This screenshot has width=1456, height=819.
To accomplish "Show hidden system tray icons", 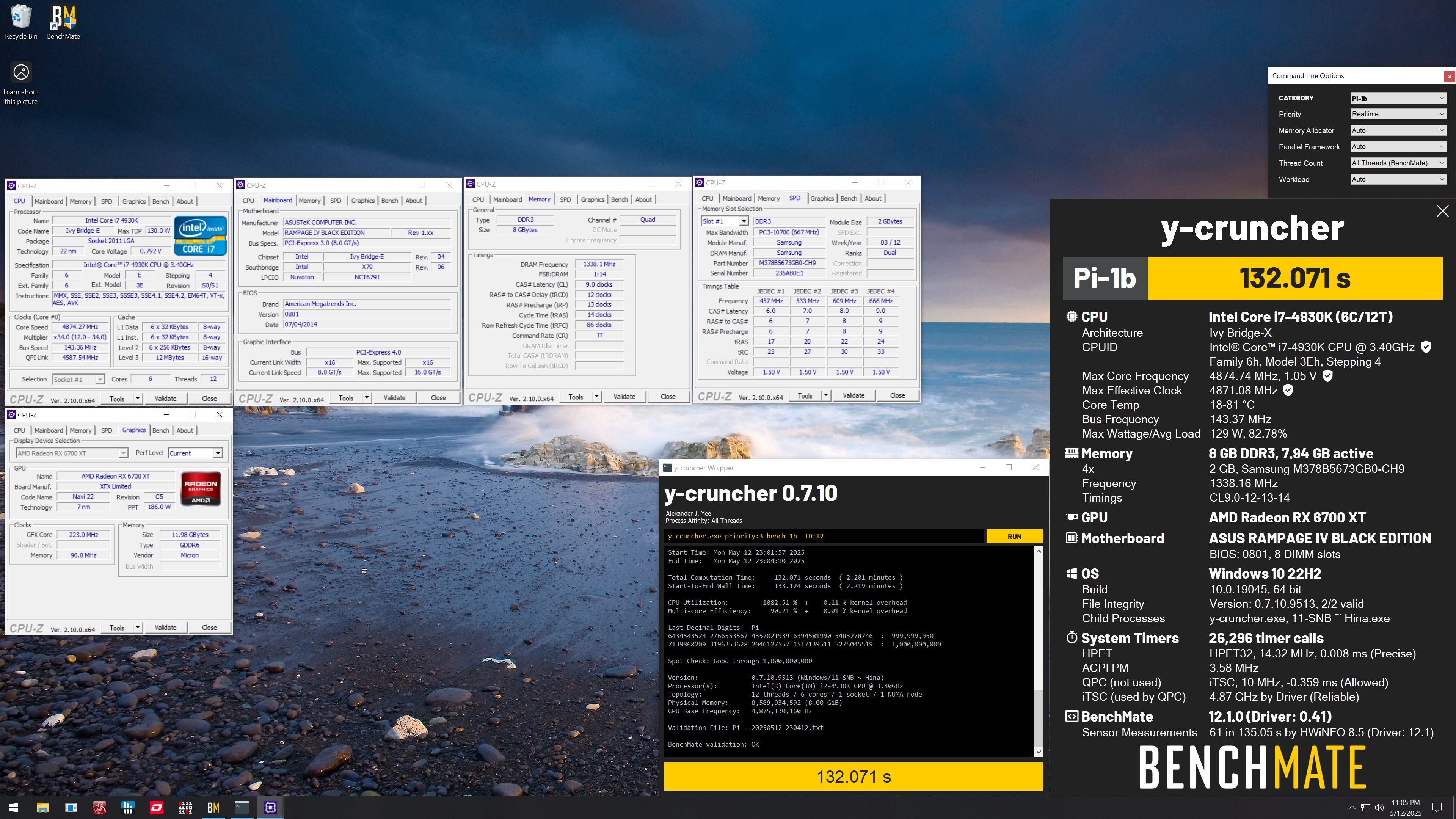I will pyautogui.click(x=1351, y=808).
